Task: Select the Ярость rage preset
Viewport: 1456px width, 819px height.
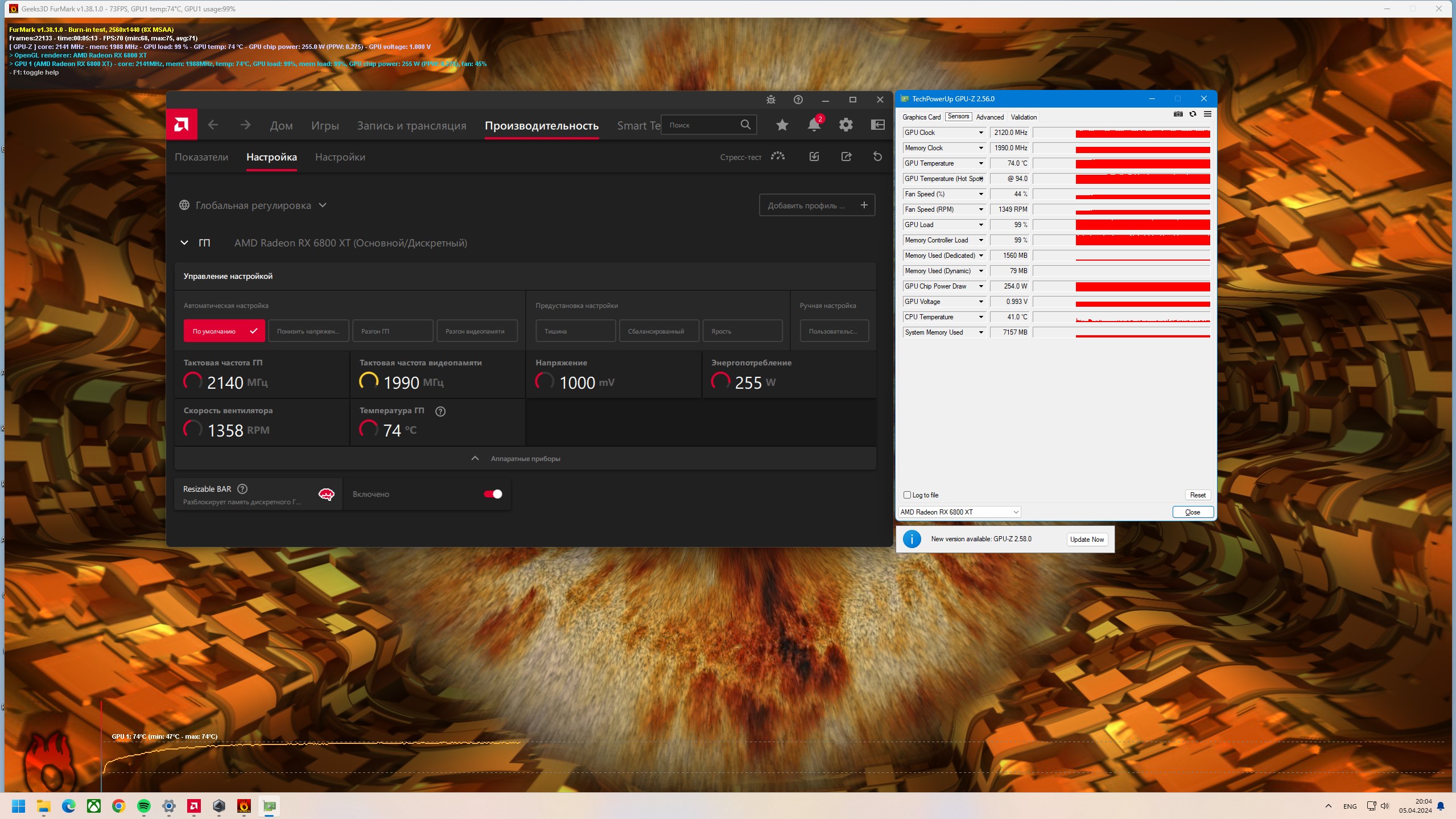Action: 743,331
